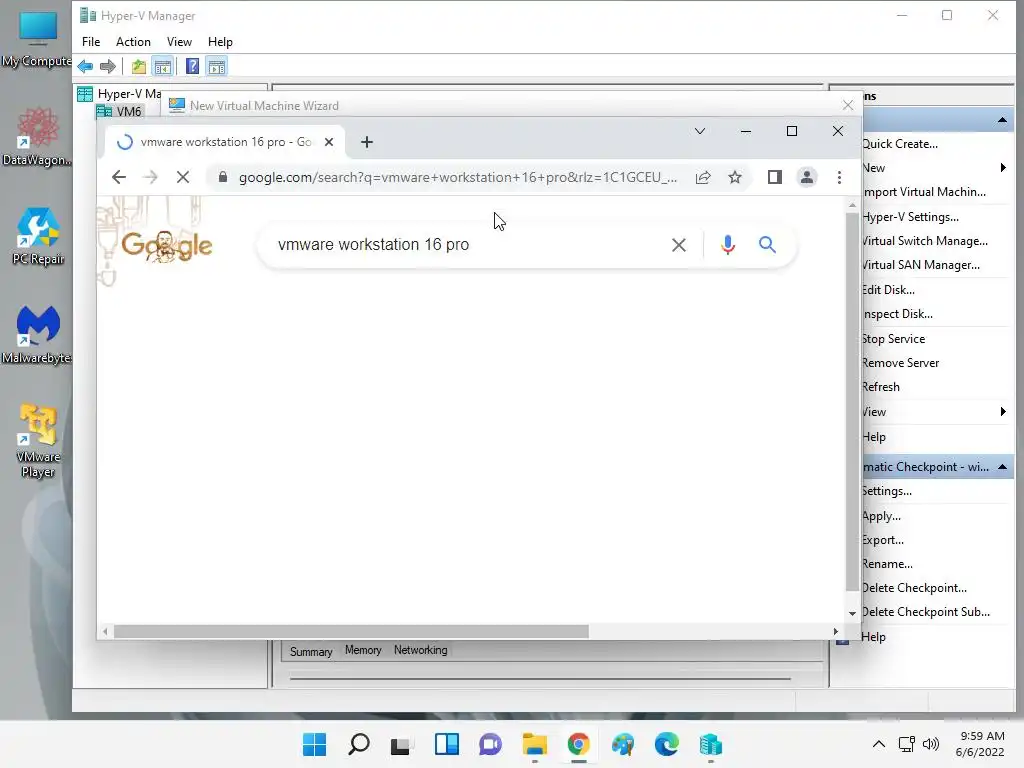Image resolution: width=1024 pixels, height=768 pixels.
Task: Click Edit Disk action
Action: (888, 290)
